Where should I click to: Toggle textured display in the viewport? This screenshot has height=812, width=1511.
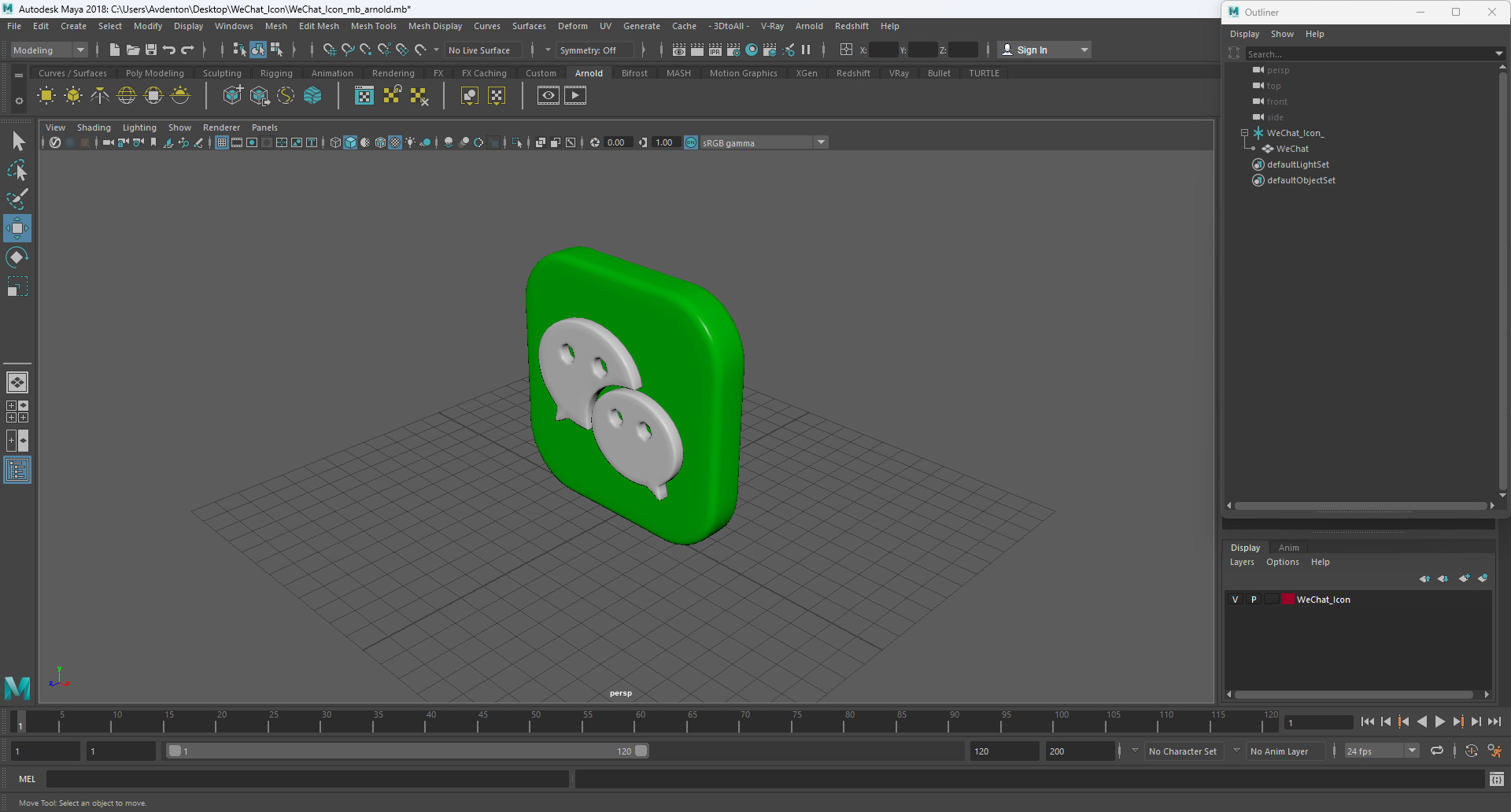pos(396,142)
